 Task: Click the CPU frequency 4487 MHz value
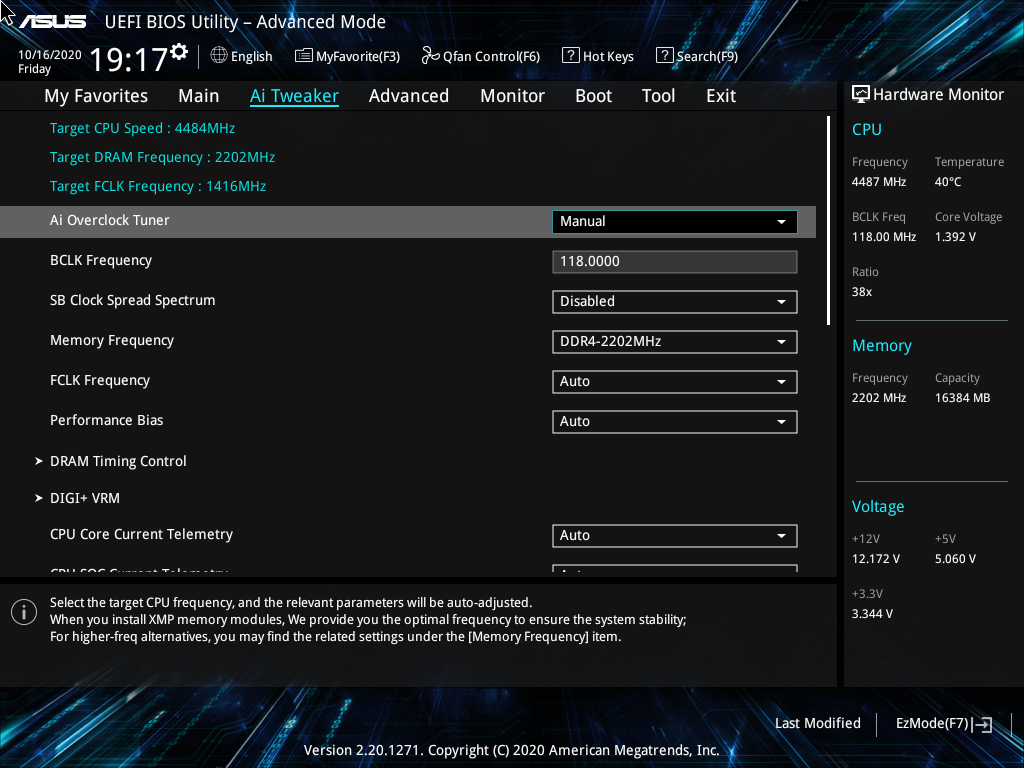[x=879, y=182]
